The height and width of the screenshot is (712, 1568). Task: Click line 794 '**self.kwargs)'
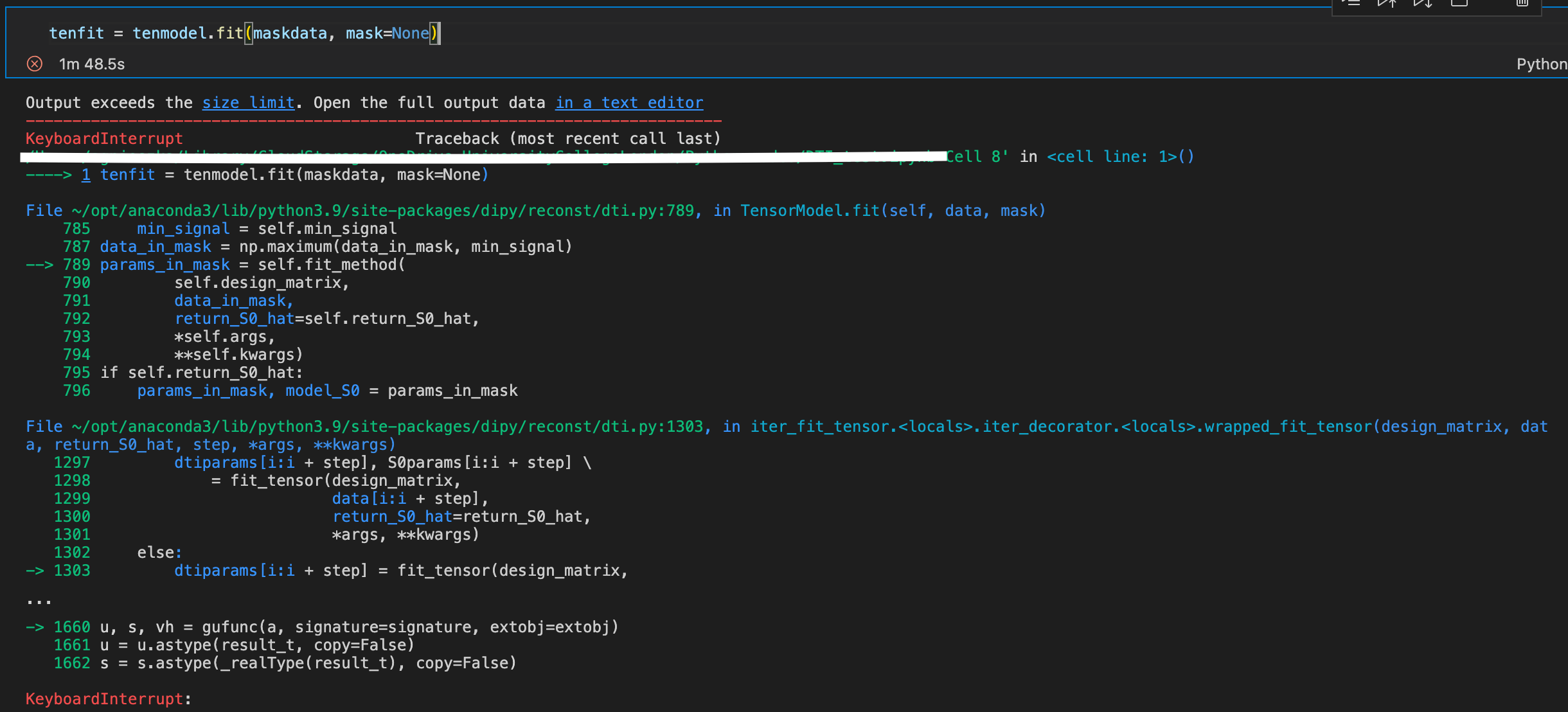click(x=238, y=355)
